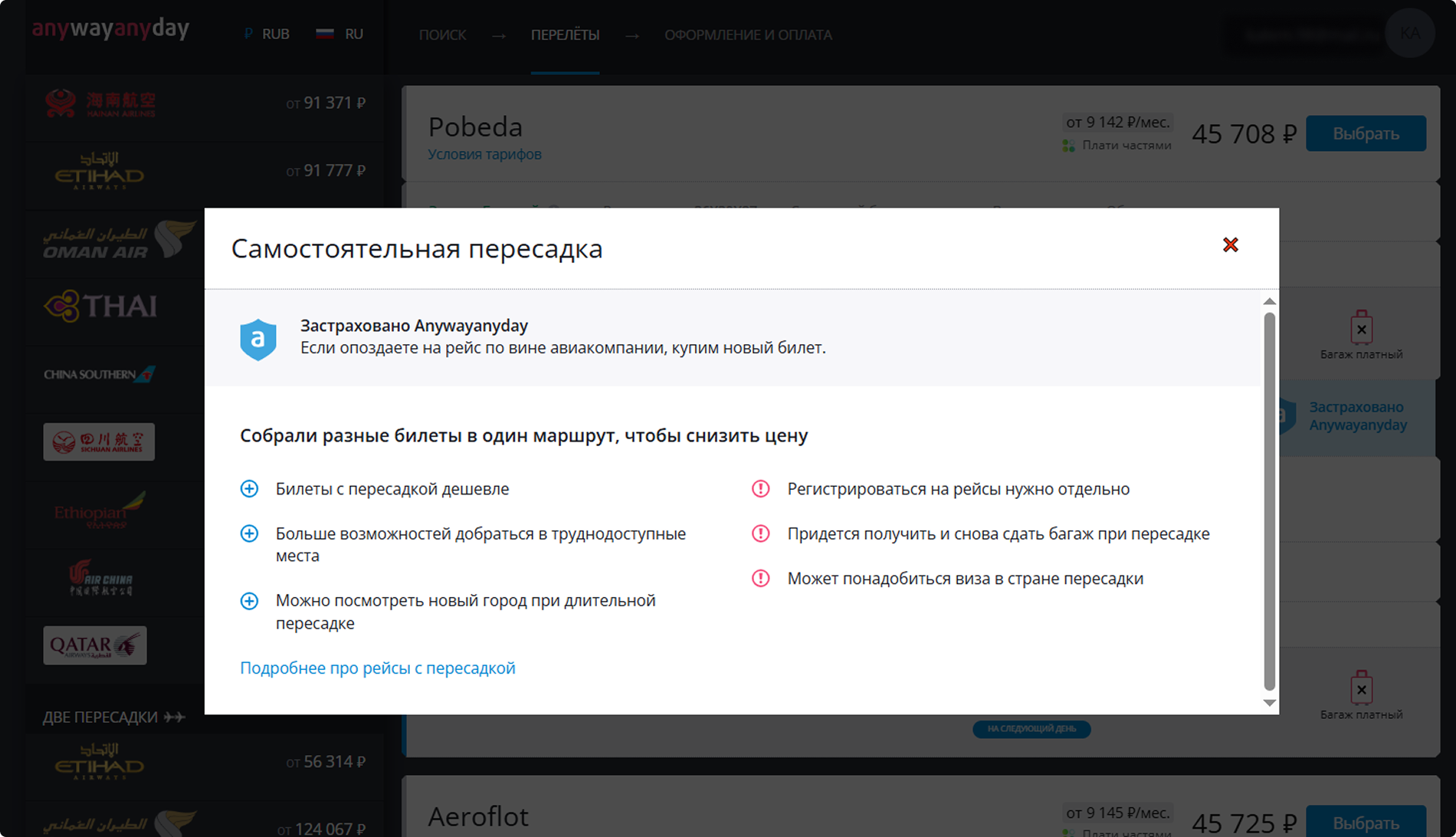
Task: Click the Sichuan Airlines logo
Action: click(x=99, y=441)
